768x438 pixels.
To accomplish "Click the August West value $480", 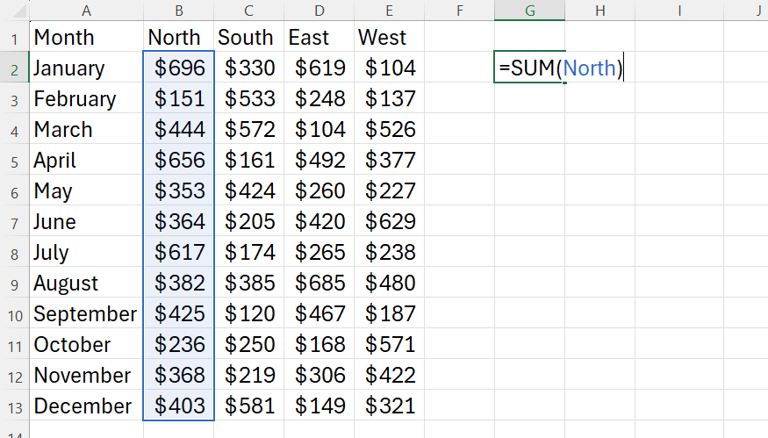I will (x=389, y=283).
